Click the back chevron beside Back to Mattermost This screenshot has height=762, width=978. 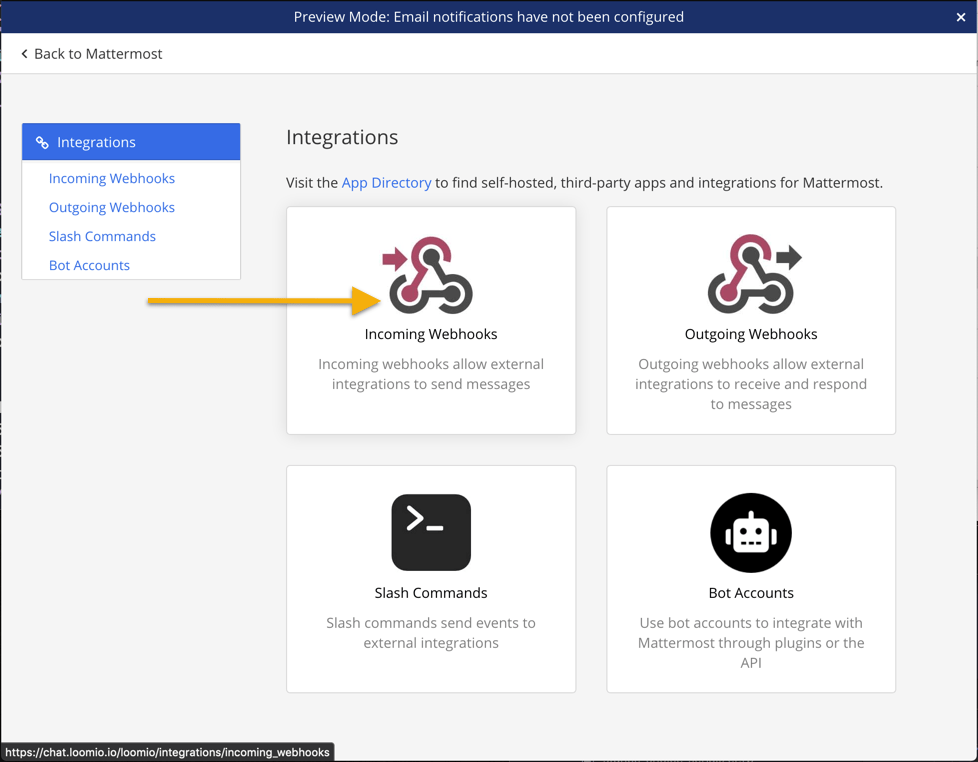click(x=24, y=54)
